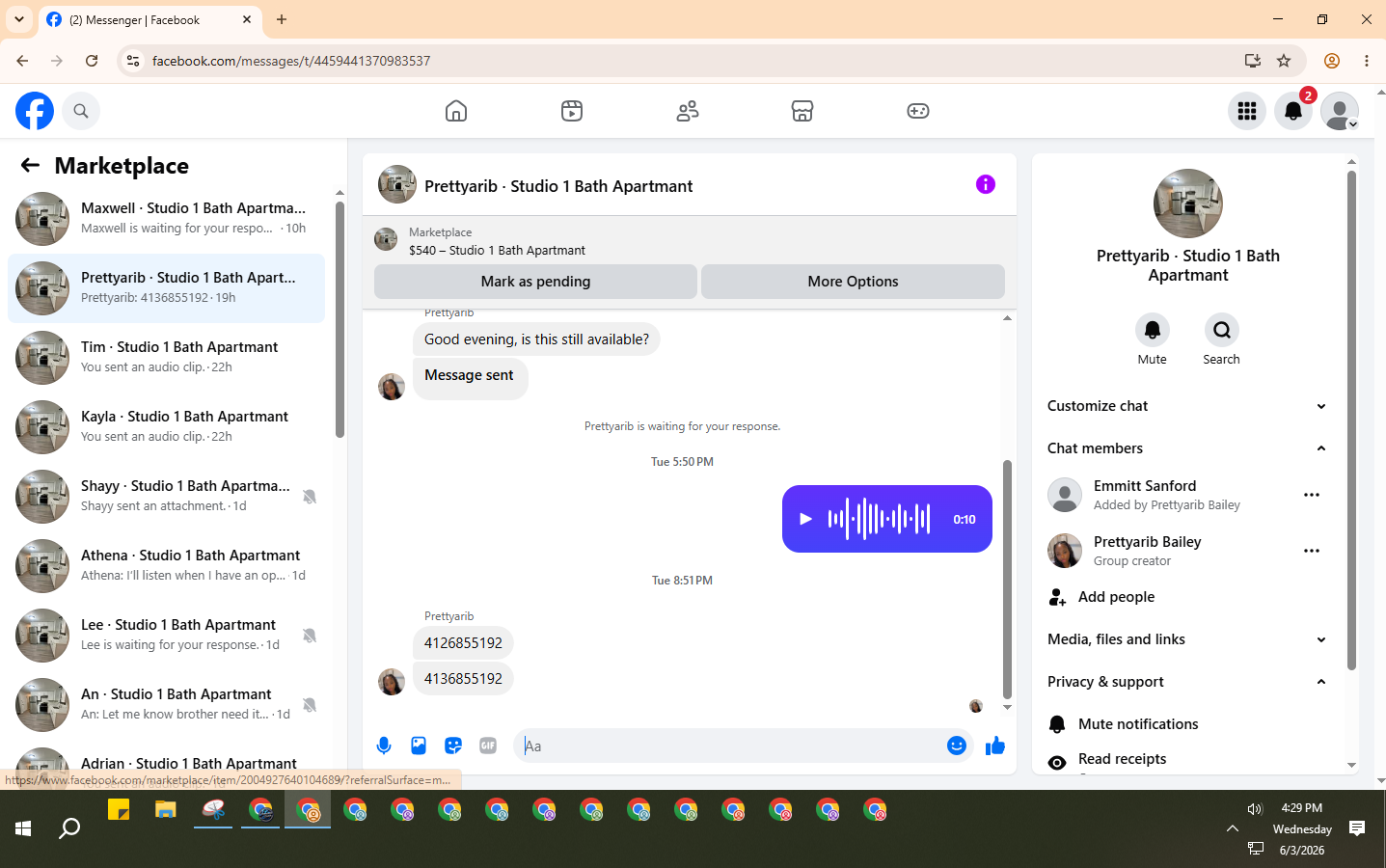The height and width of the screenshot is (868, 1386).
Task: Open Athena conversation
Action: pos(167,566)
